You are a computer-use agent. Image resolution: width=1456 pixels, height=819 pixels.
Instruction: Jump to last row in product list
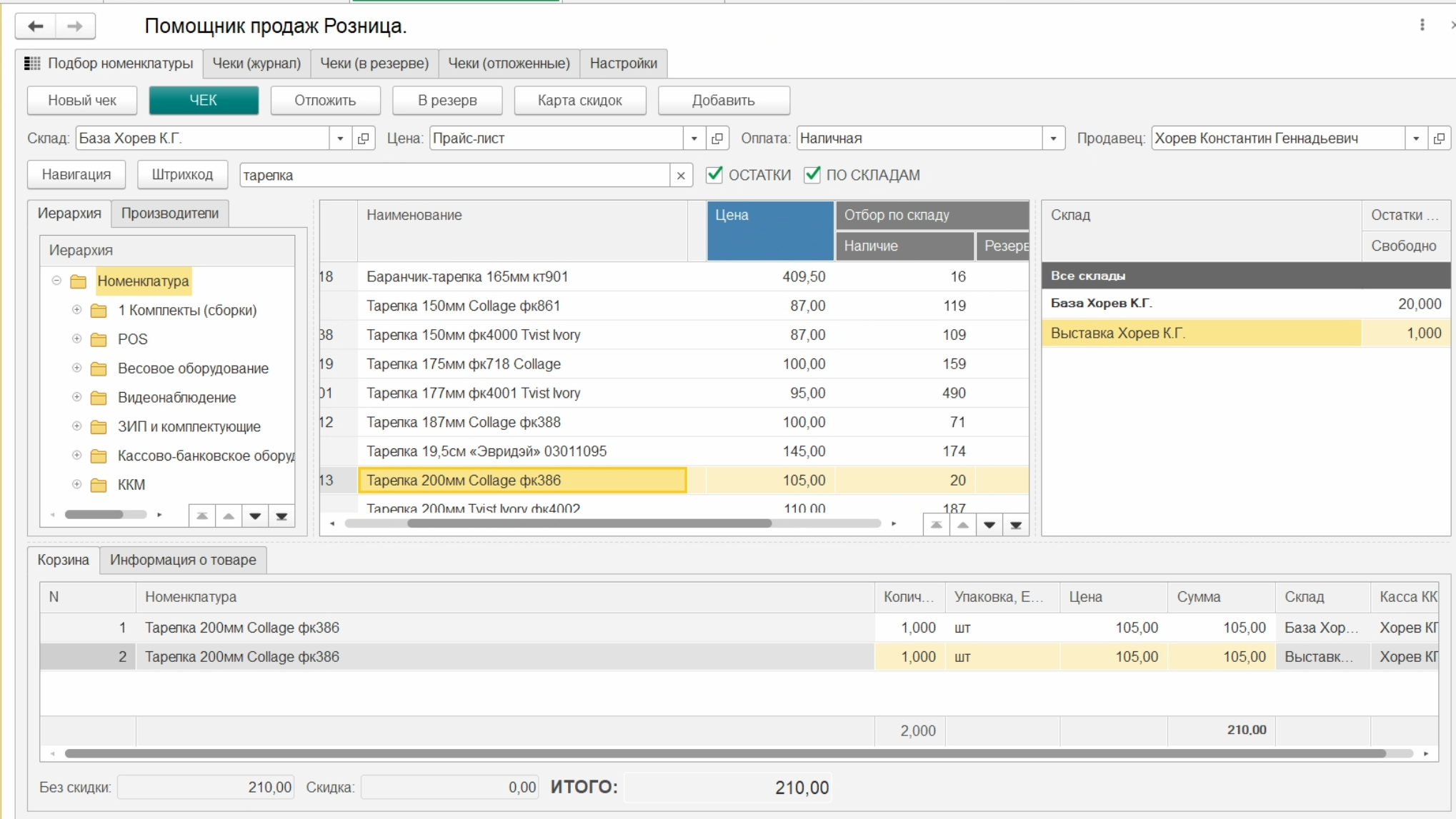tap(1016, 526)
